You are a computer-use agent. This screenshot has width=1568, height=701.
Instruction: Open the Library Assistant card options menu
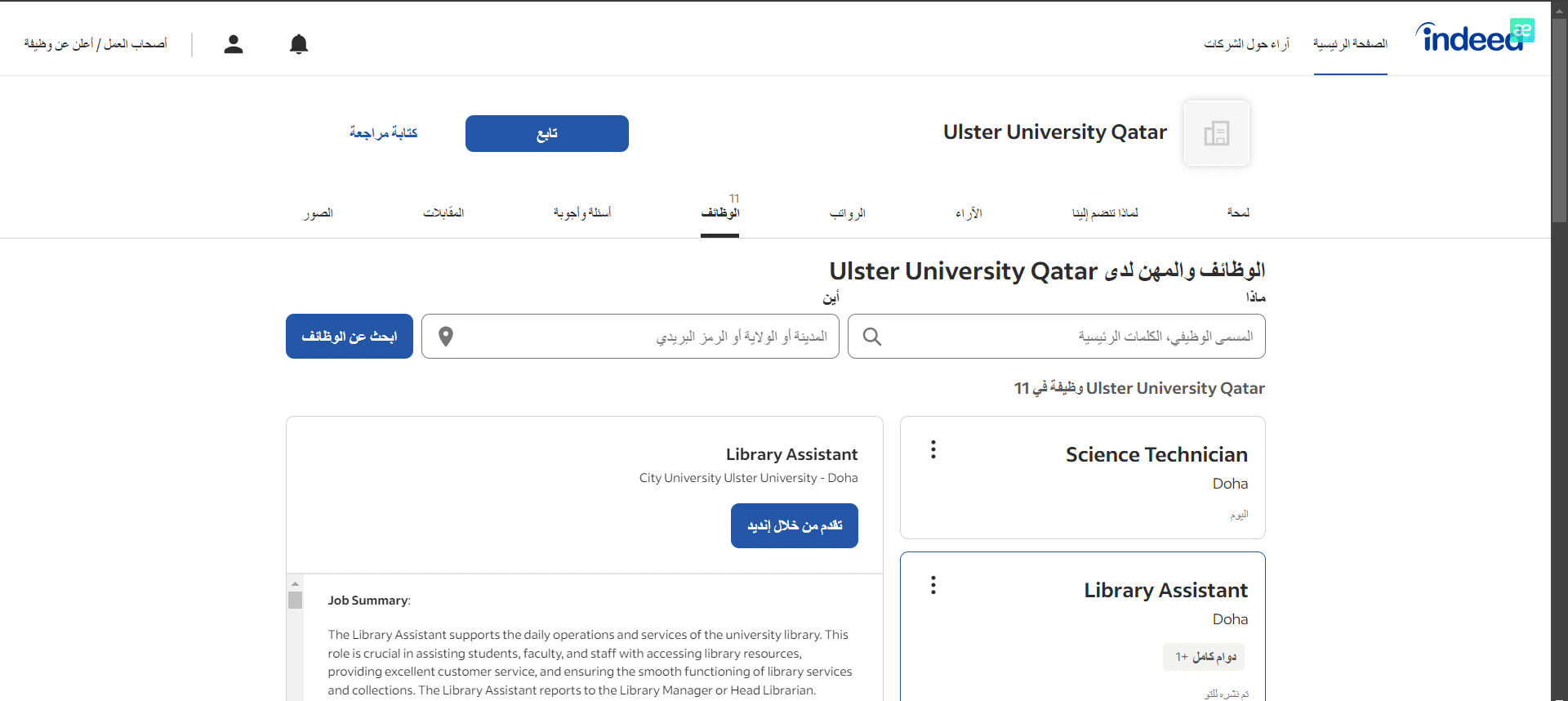coord(933,585)
